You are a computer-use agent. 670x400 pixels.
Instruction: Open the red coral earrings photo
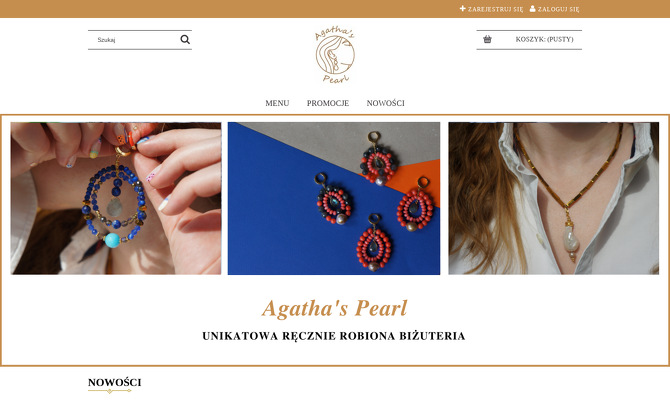[334, 198]
